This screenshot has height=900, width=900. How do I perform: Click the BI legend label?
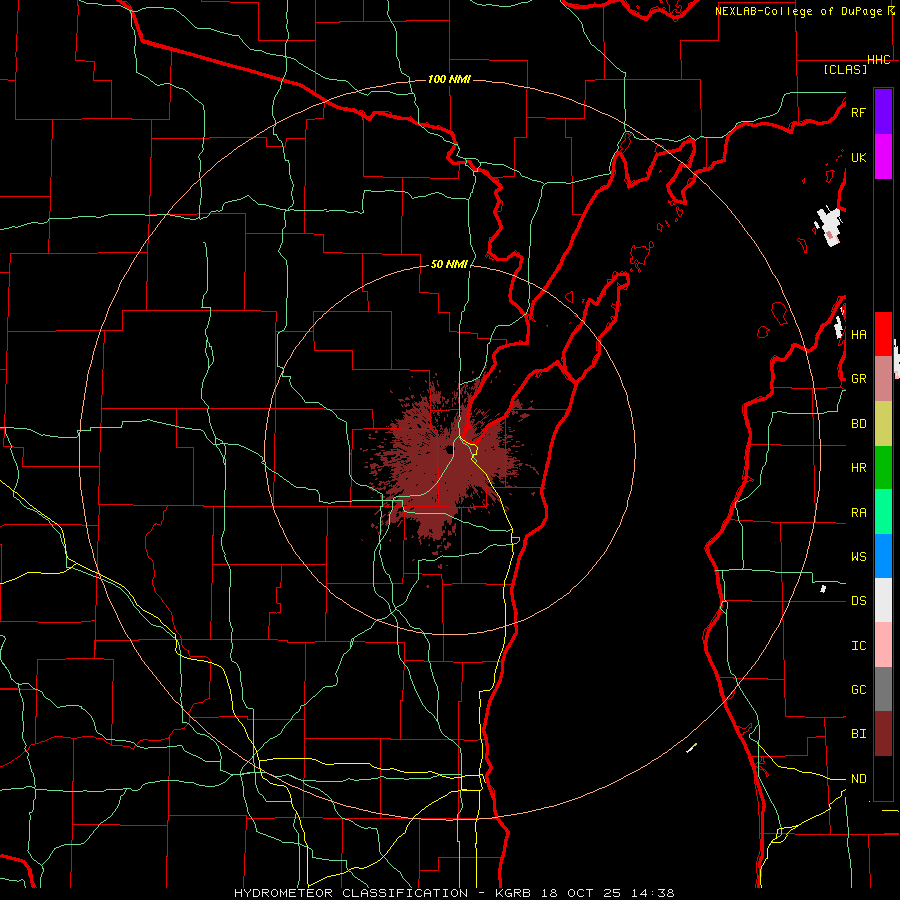click(858, 734)
